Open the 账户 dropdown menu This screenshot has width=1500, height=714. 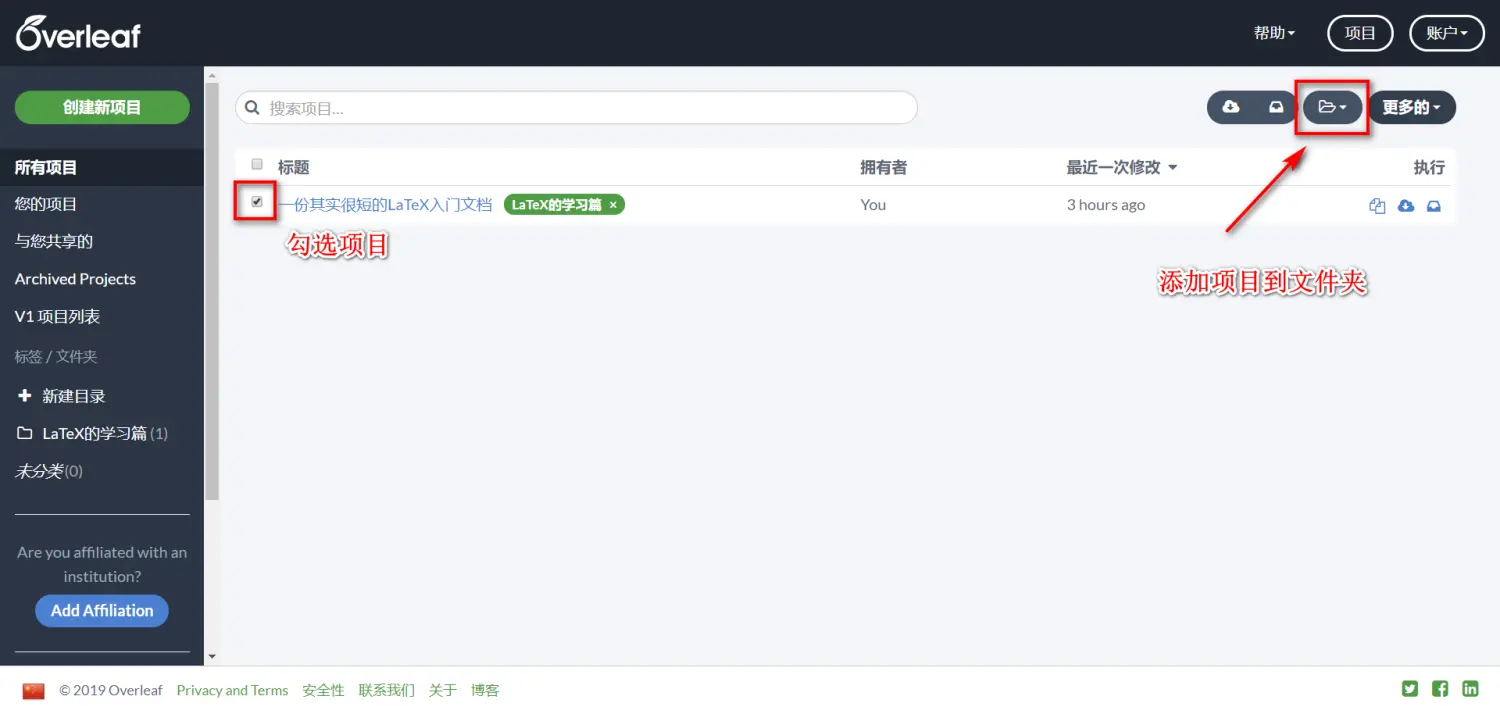click(1447, 33)
